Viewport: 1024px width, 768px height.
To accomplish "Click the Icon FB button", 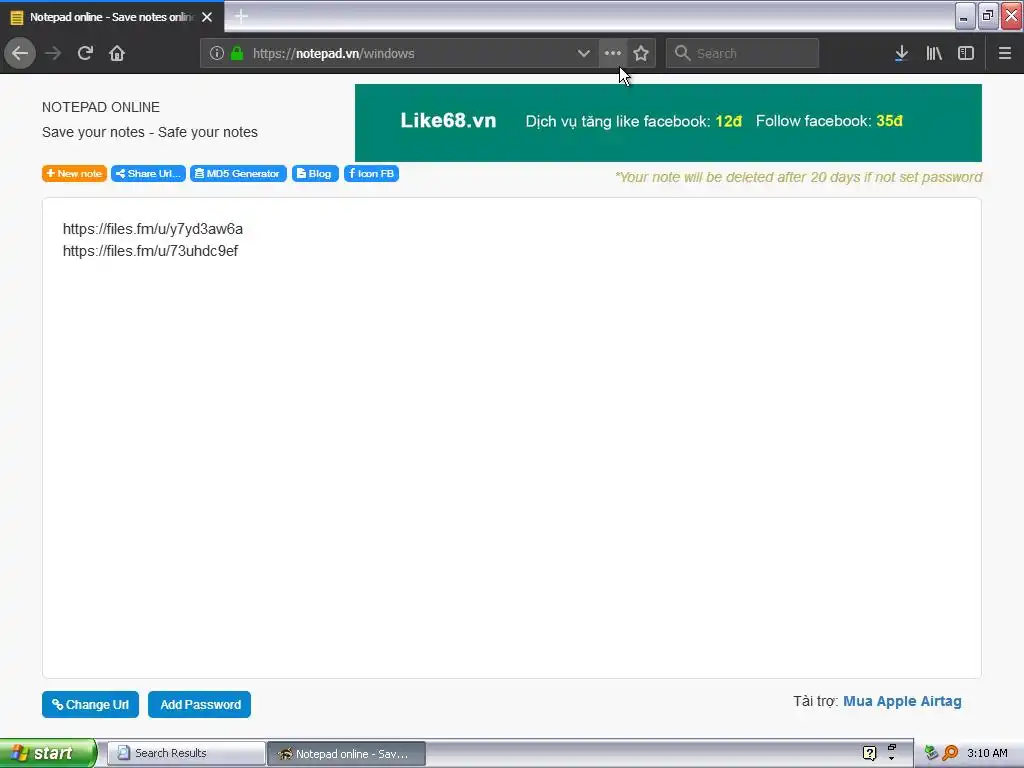I will (372, 174).
